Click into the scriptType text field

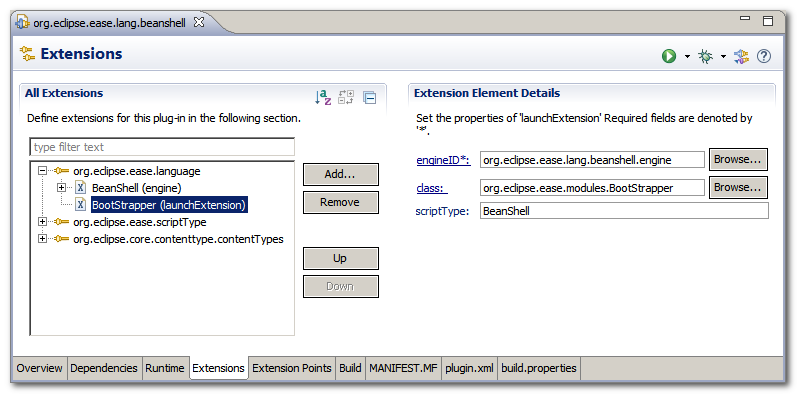point(624,210)
